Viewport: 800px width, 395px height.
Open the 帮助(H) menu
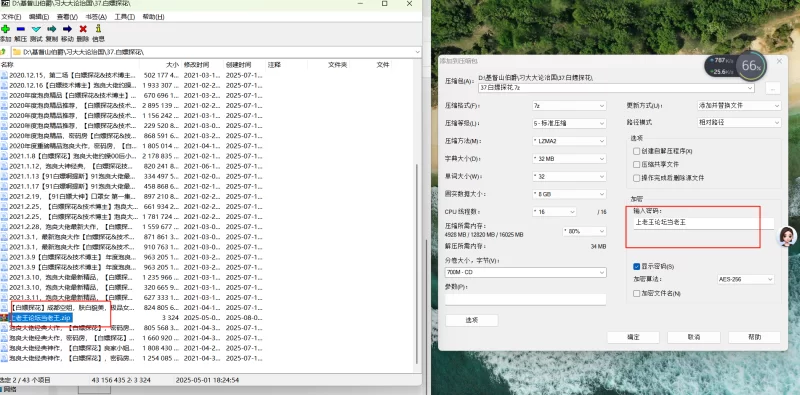(153, 17)
